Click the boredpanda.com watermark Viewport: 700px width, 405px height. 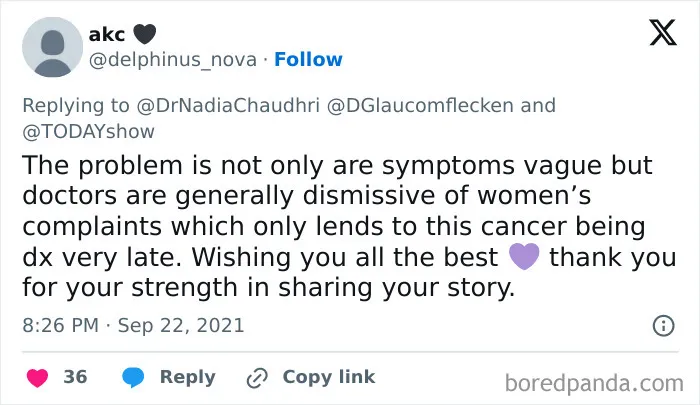coord(594,383)
